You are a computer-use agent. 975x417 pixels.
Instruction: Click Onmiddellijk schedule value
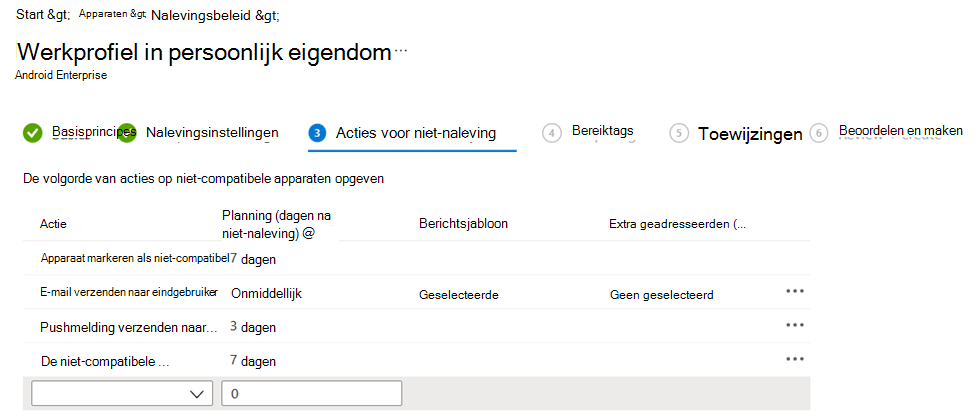266,294
